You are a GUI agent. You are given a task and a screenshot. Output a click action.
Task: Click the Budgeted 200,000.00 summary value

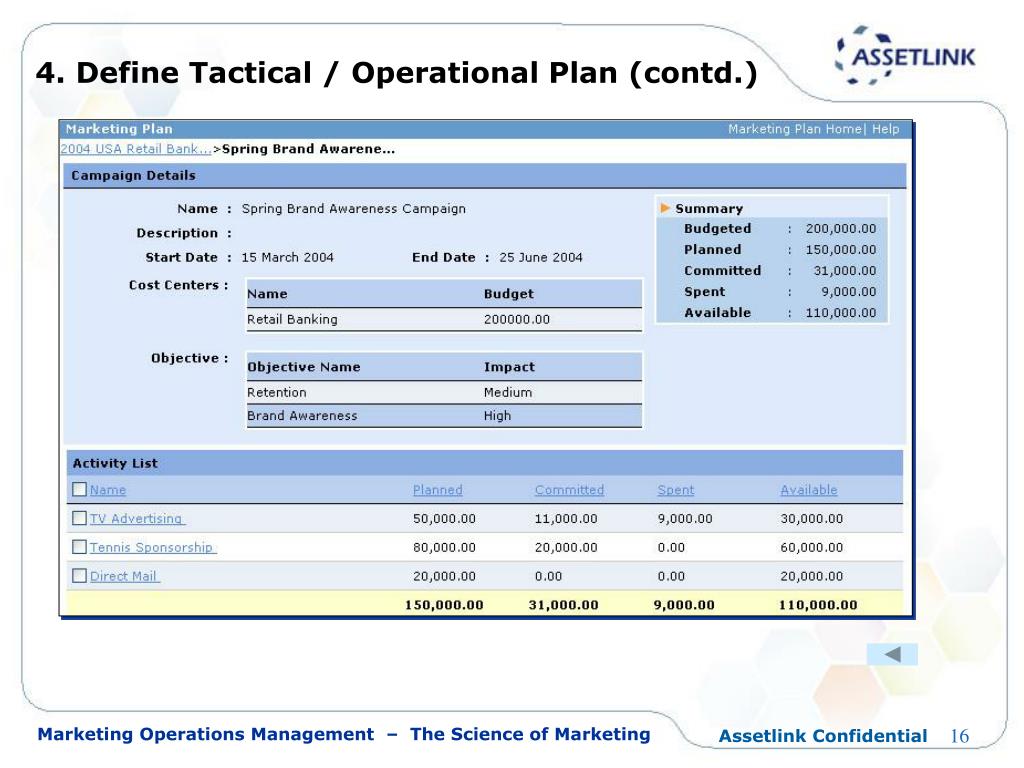[x=840, y=229]
